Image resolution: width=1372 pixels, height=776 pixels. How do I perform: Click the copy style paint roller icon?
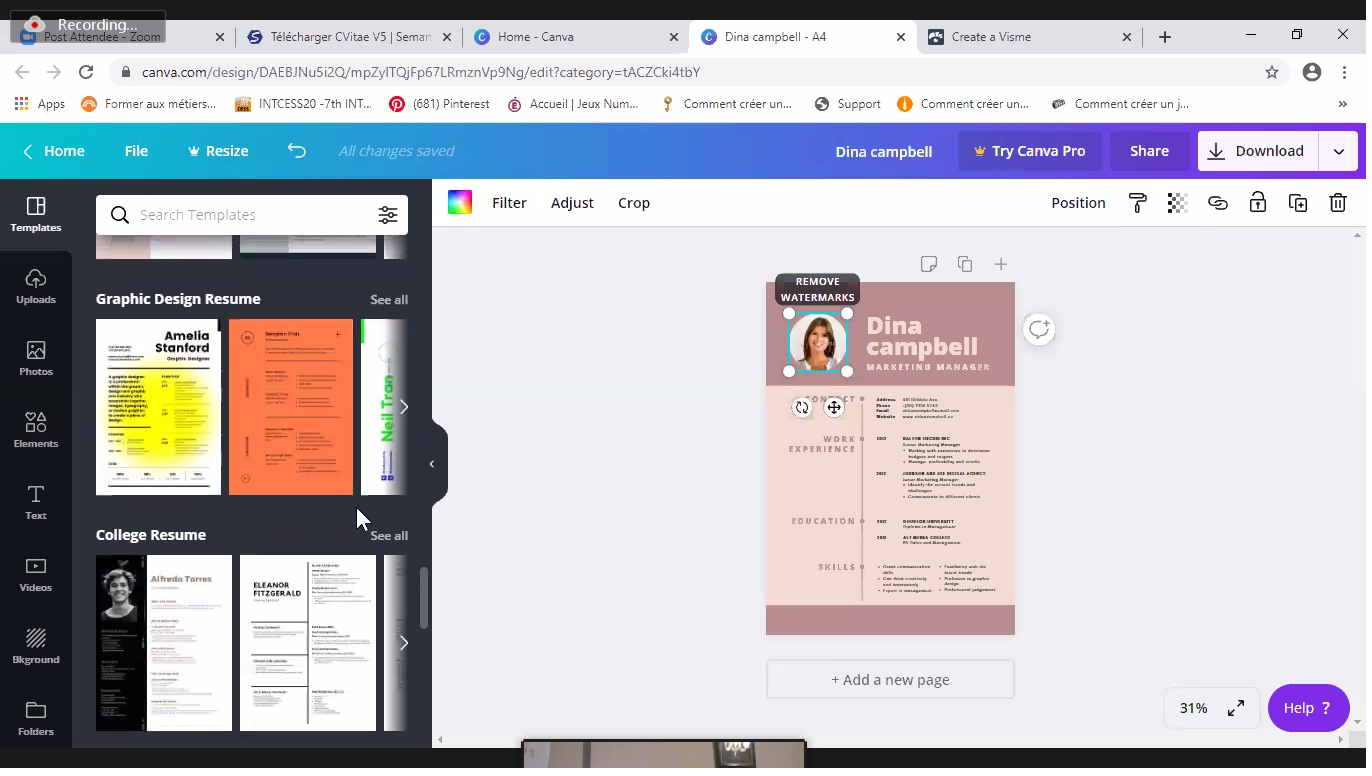[1137, 203]
